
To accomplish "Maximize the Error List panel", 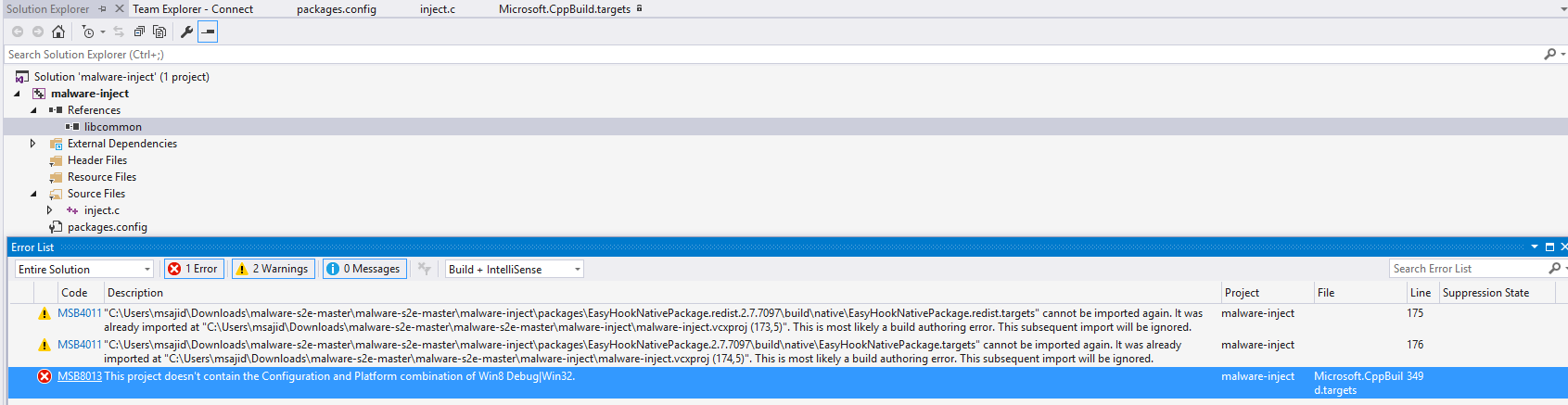I will 1549,247.
